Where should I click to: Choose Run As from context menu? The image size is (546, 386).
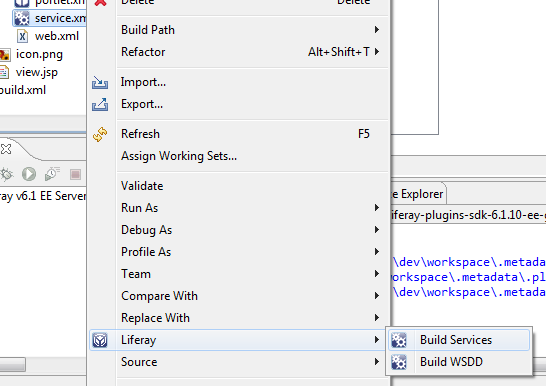tap(239, 208)
